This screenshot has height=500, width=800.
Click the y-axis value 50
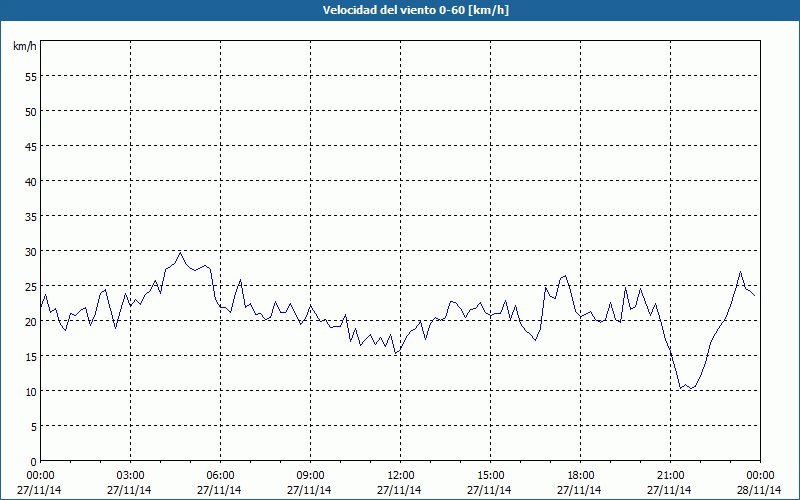click(x=31, y=111)
